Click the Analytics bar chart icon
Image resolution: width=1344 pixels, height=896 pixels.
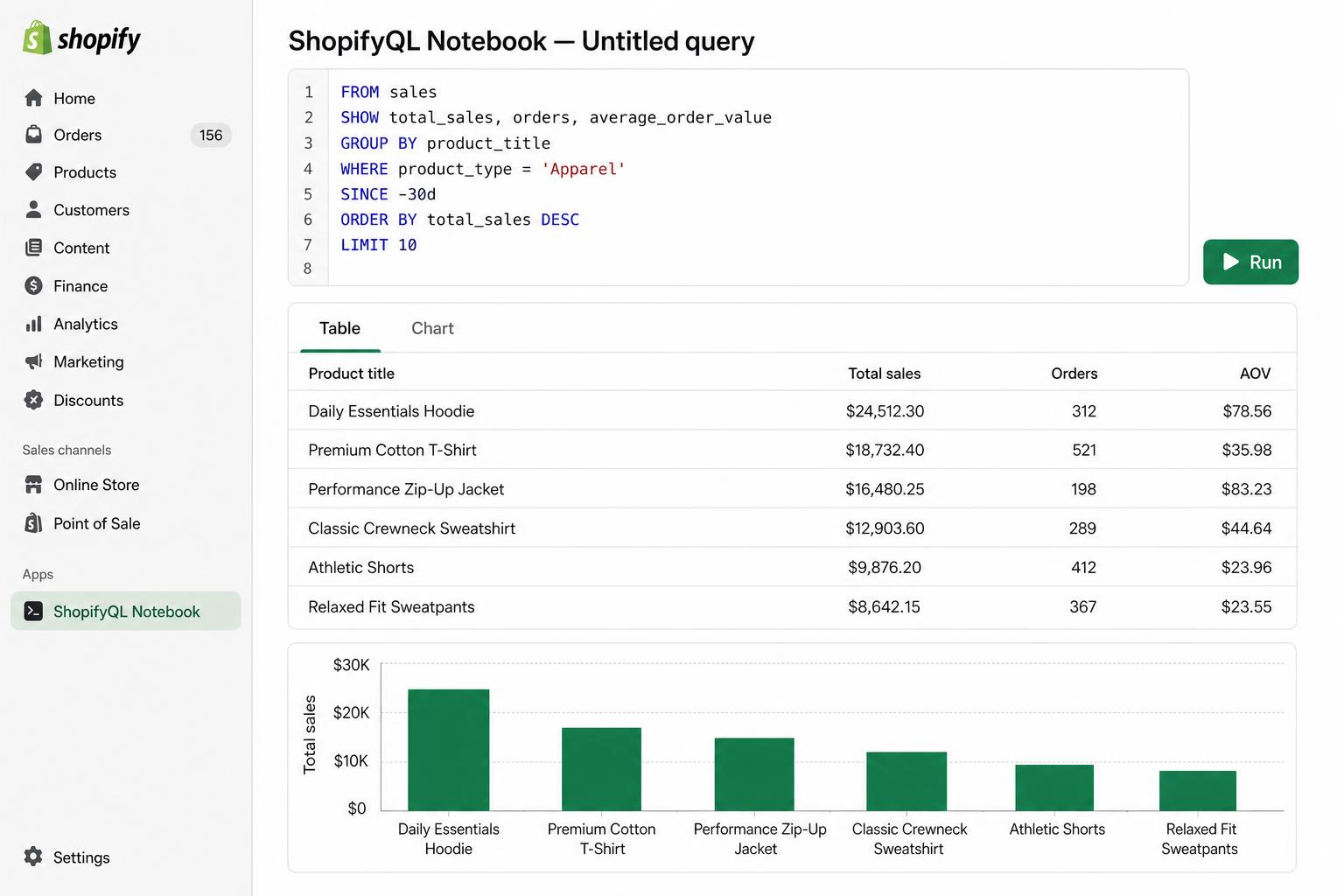tap(34, 324)
